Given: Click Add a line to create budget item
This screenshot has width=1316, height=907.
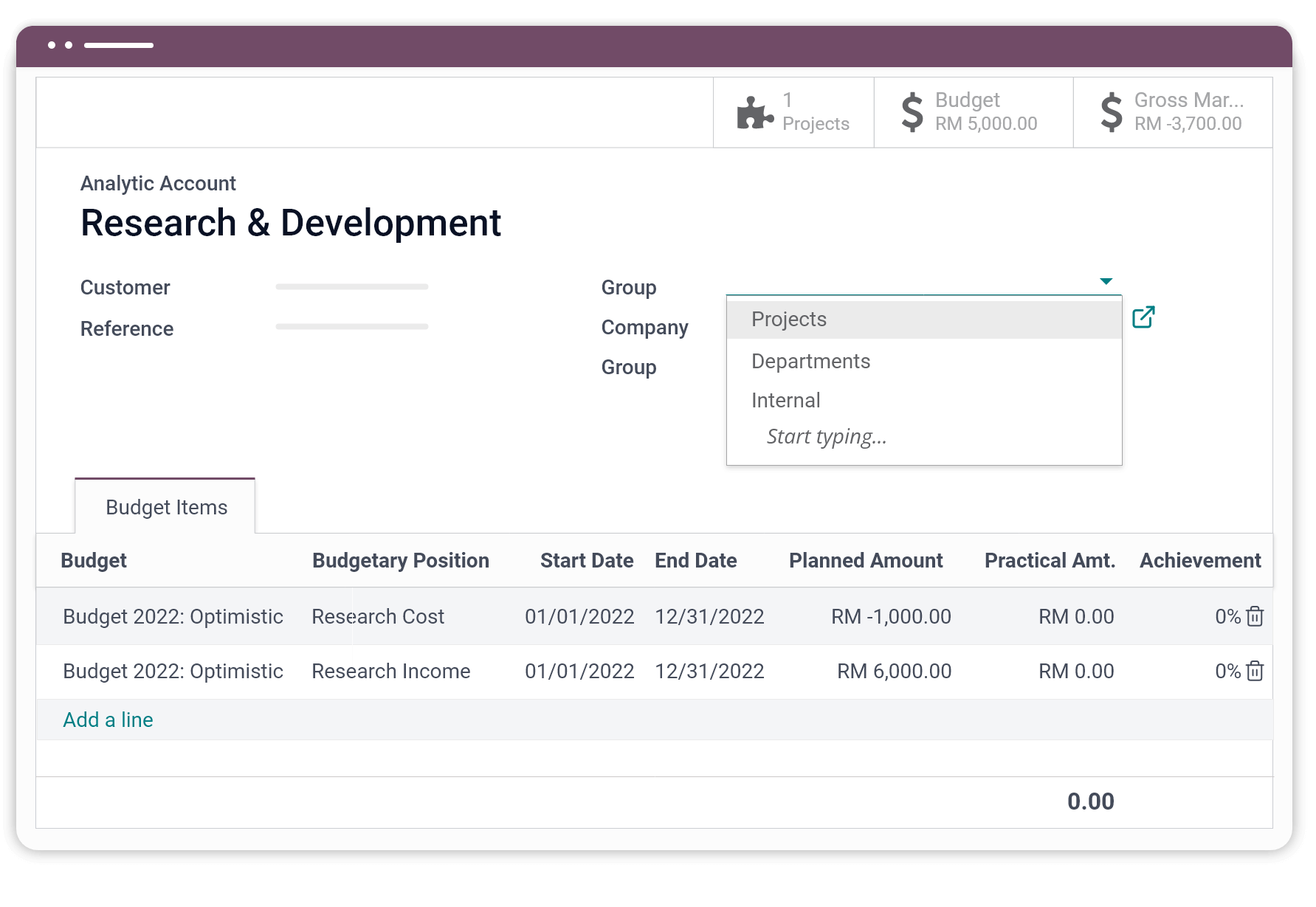Looking at the screenshot, I should pyautogui.click(x=108, y=720).
